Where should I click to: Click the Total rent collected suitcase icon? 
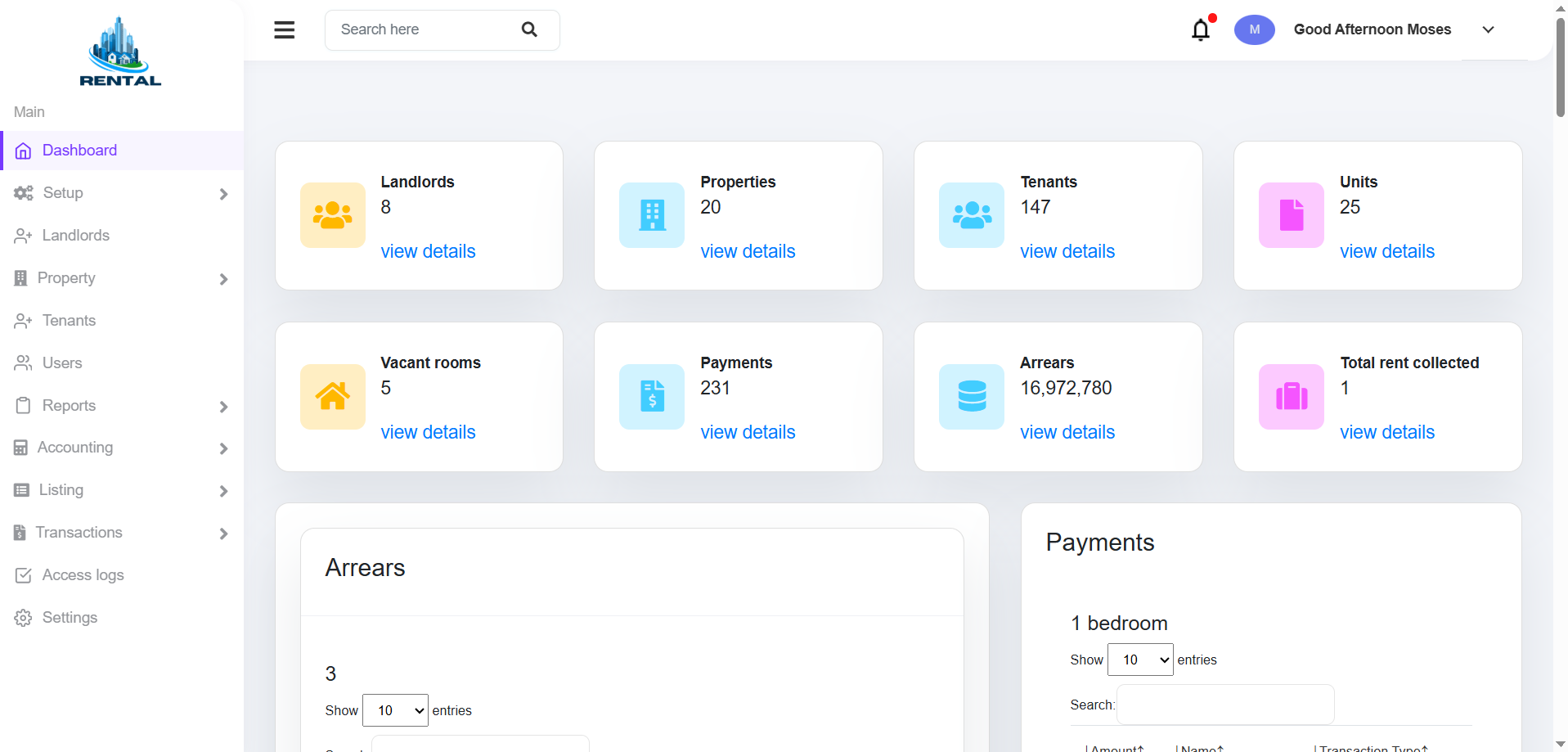pyautogui.click(x=1292, y=397)
